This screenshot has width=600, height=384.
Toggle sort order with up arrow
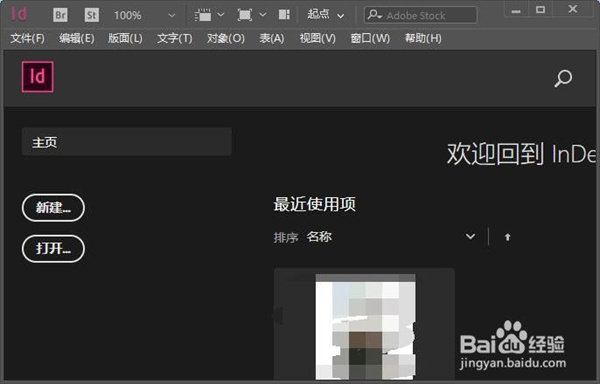(507, 237)
